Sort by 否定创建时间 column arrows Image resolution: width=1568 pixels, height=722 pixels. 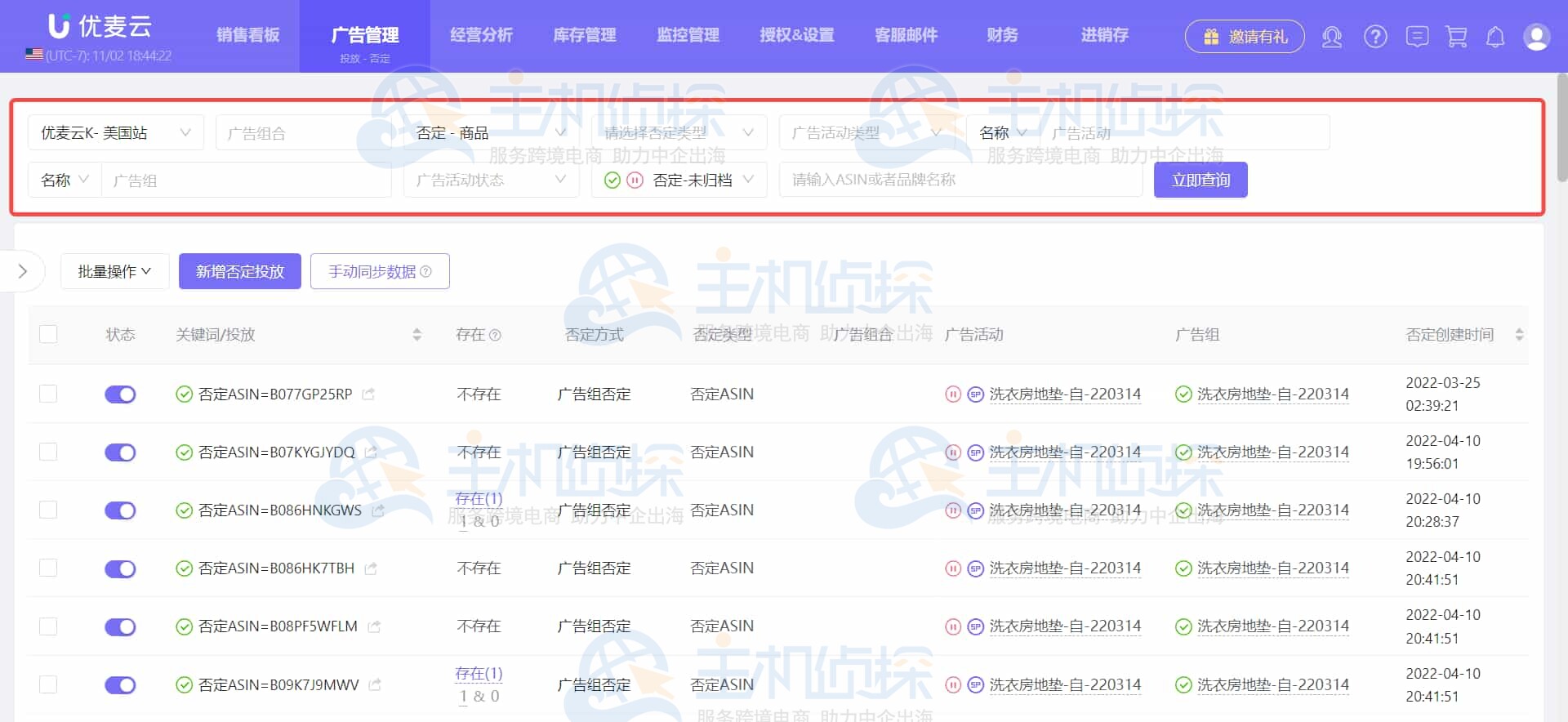[1519, 335]
